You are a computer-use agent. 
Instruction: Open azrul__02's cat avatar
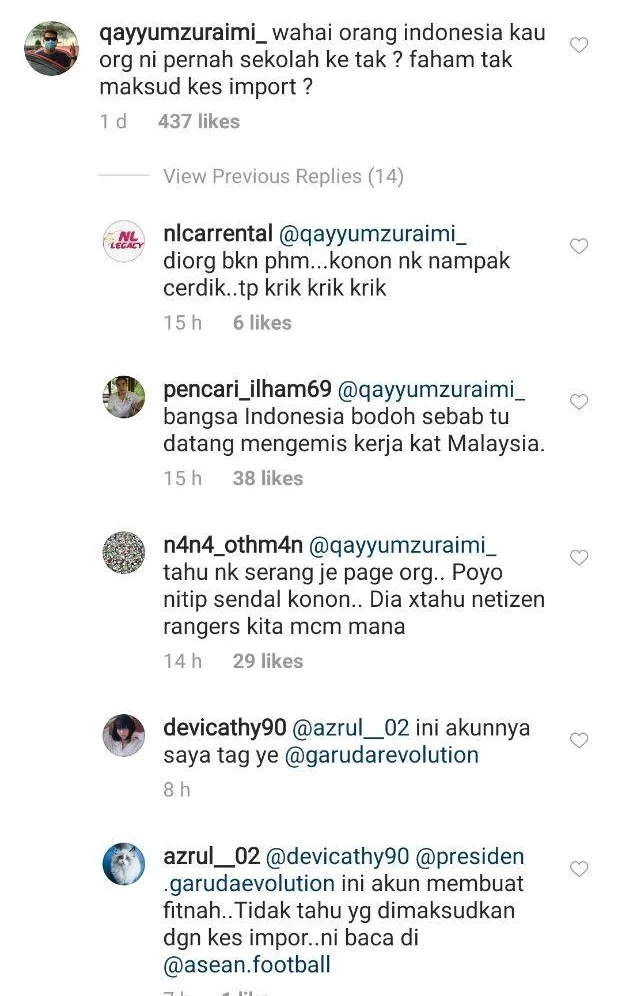click(x=124, y=865)
